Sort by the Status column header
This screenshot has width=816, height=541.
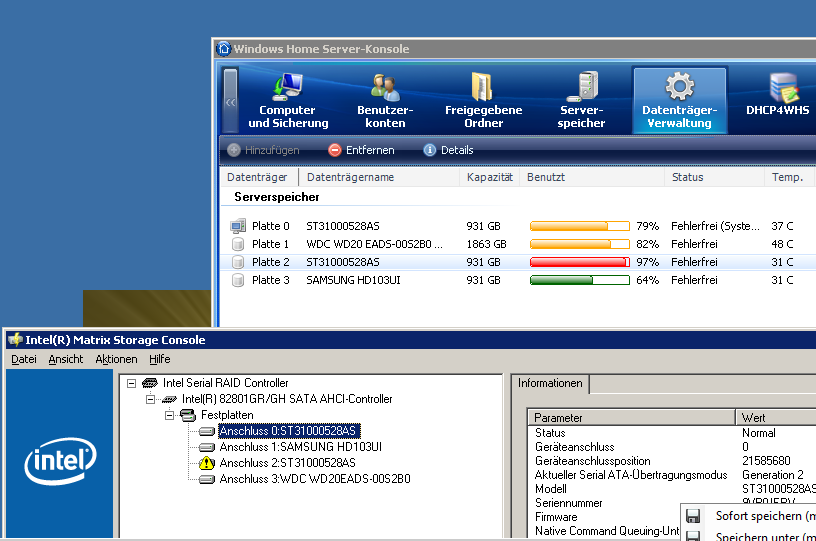coord(714,177)
